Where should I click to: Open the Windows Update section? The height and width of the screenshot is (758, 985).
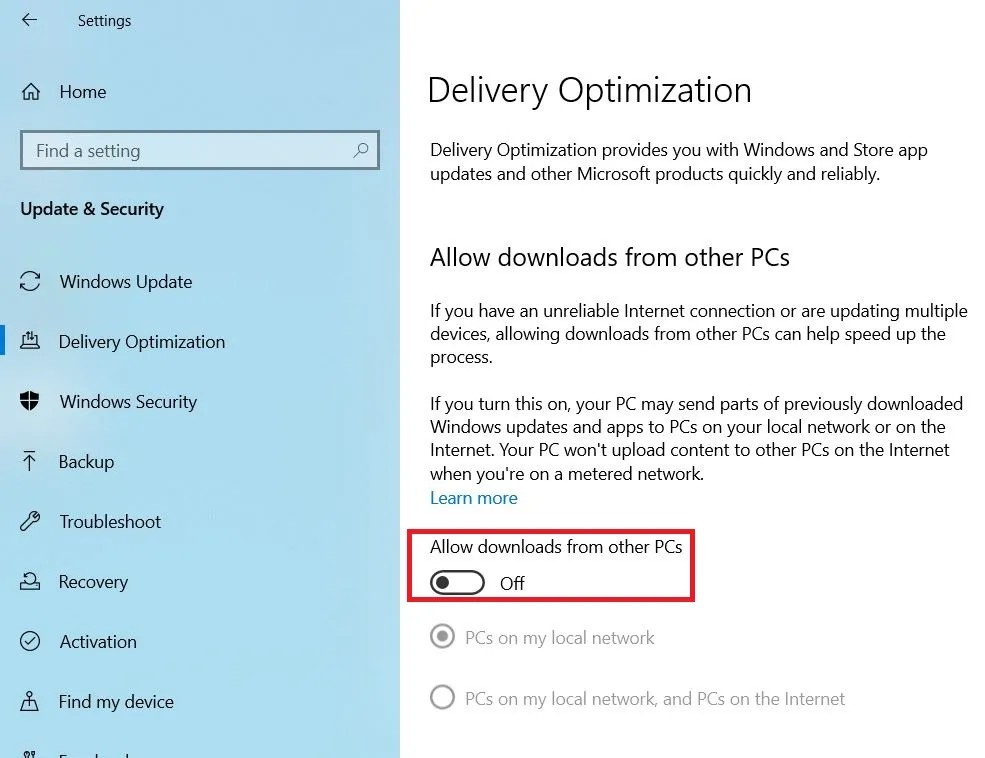126,282
